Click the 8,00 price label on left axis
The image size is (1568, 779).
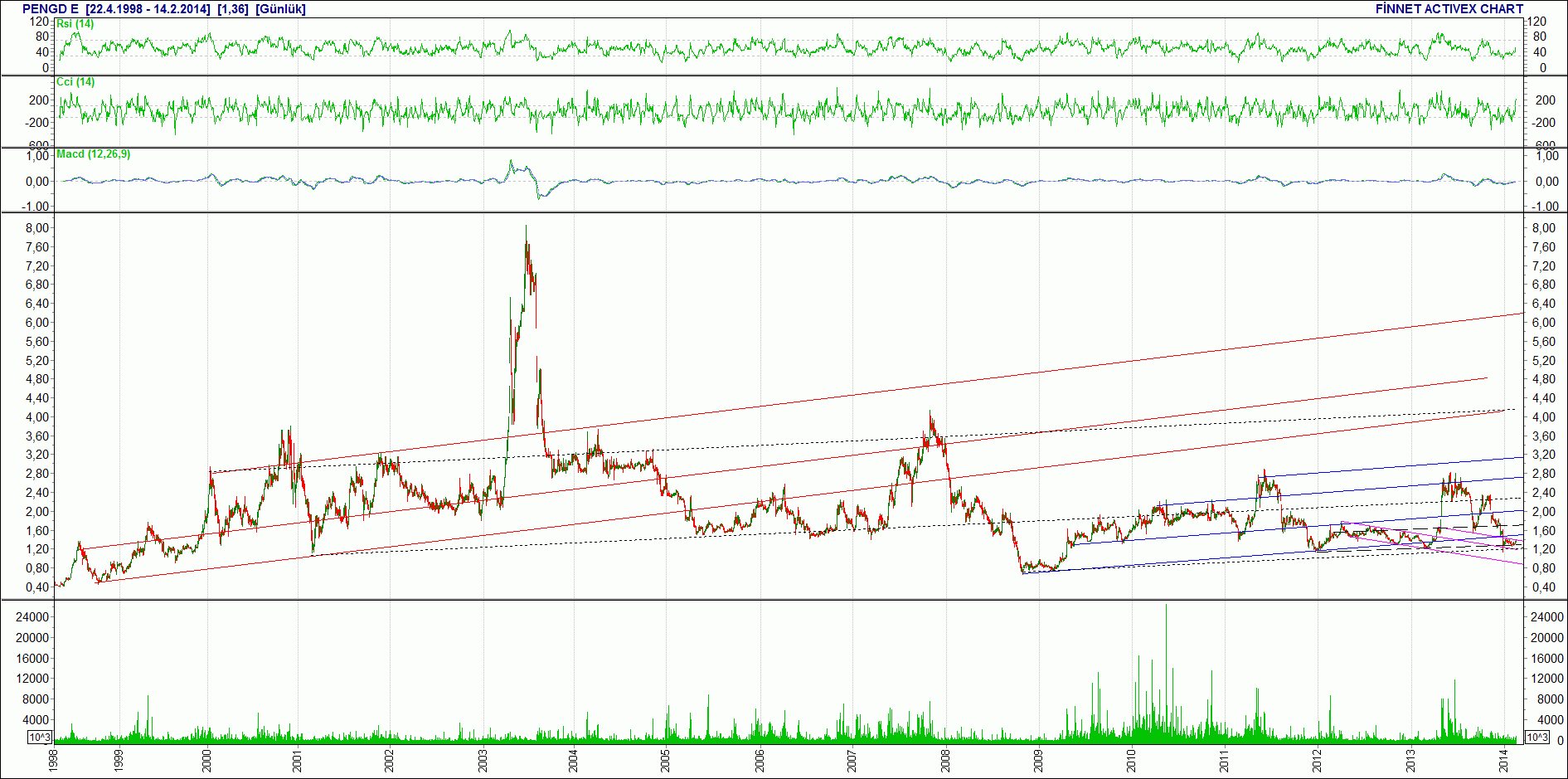[37, 228]
